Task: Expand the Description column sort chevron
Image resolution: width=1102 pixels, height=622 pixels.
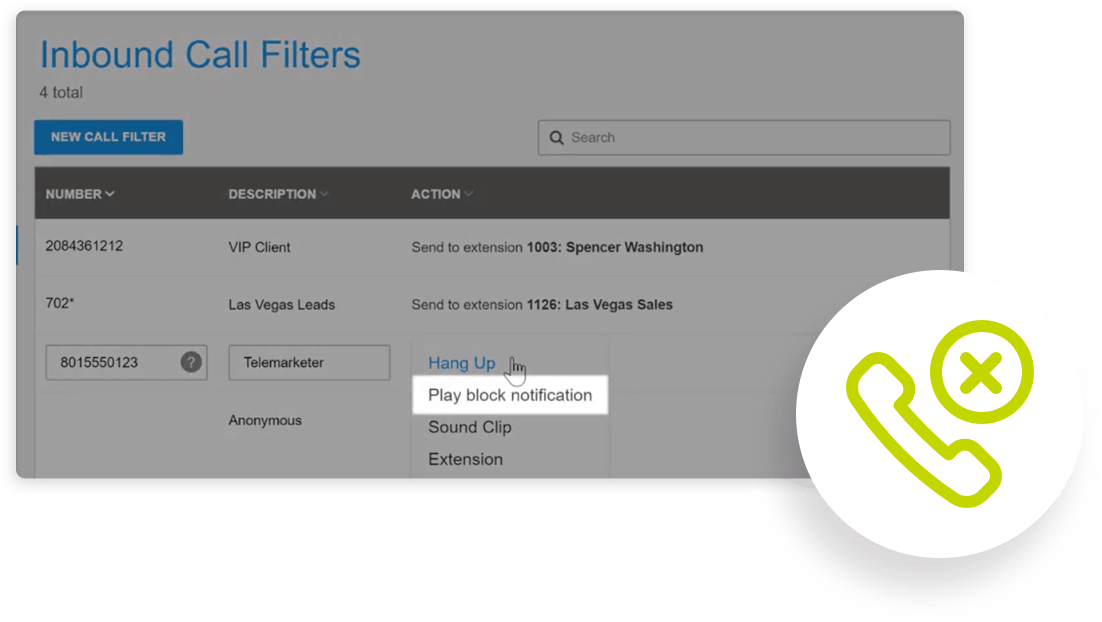Action: tap(323, 194)
